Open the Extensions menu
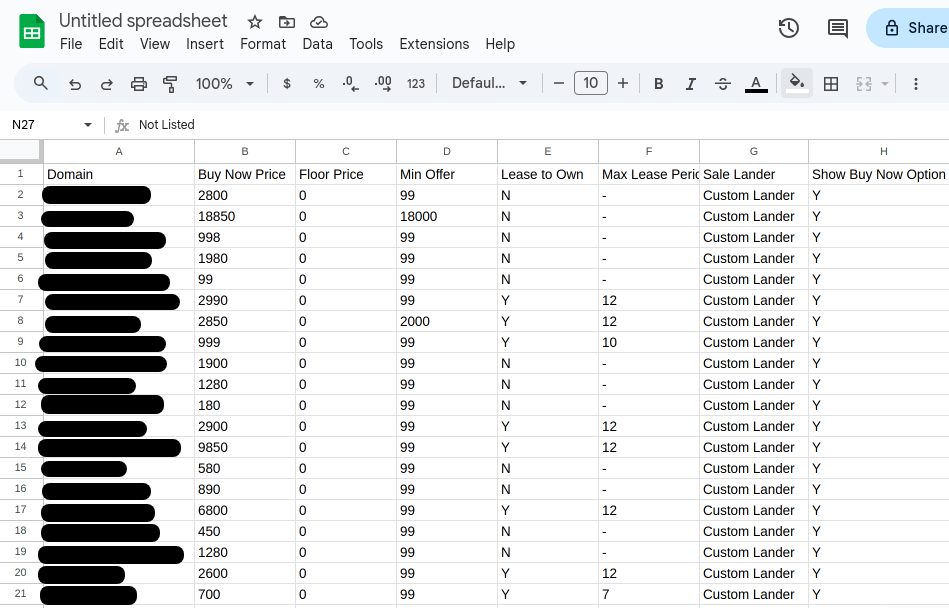 click(434, 44)
